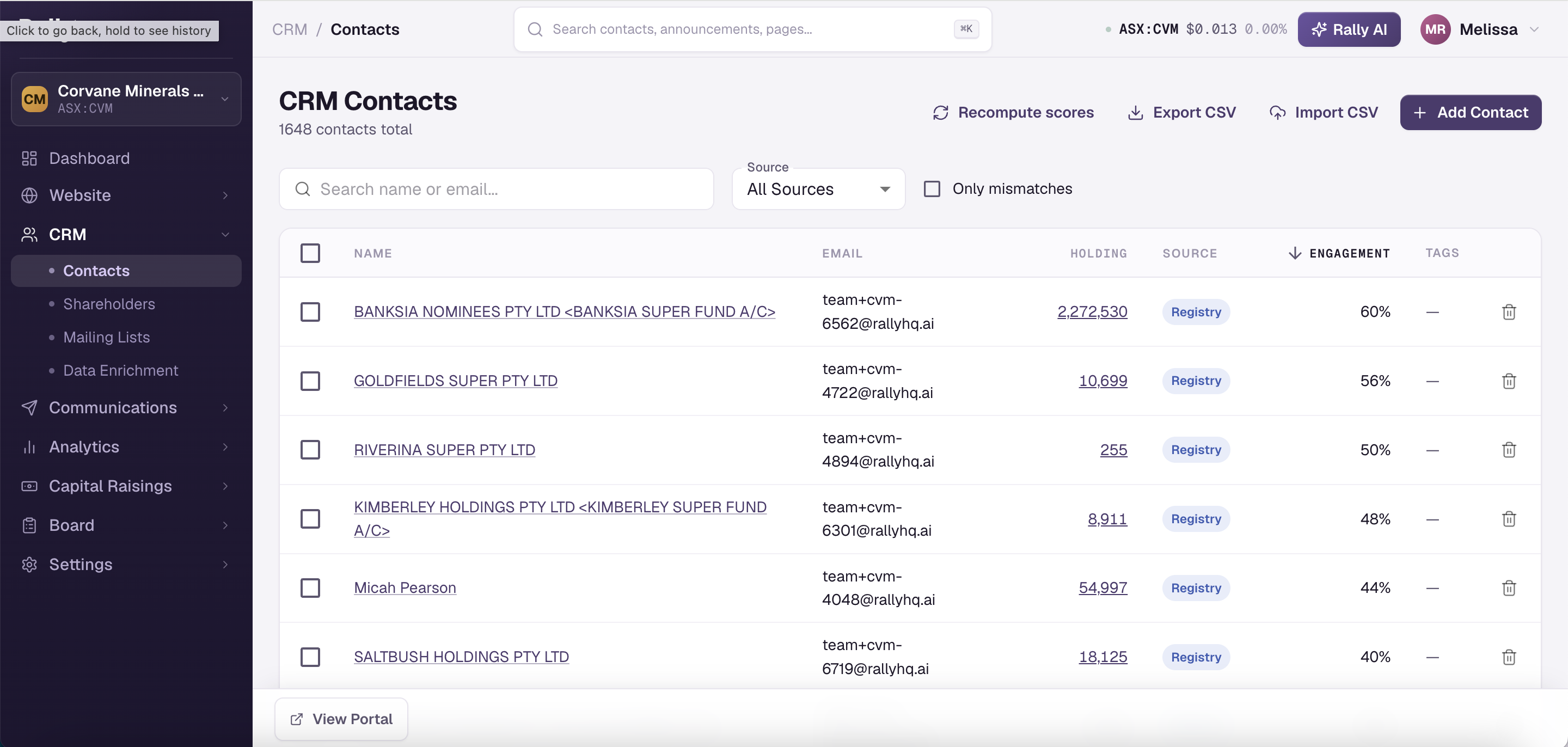Delete GOLDFIELDS SUPER contact with trash icon
The image size is (1568, 747).
coord(1508,381)
